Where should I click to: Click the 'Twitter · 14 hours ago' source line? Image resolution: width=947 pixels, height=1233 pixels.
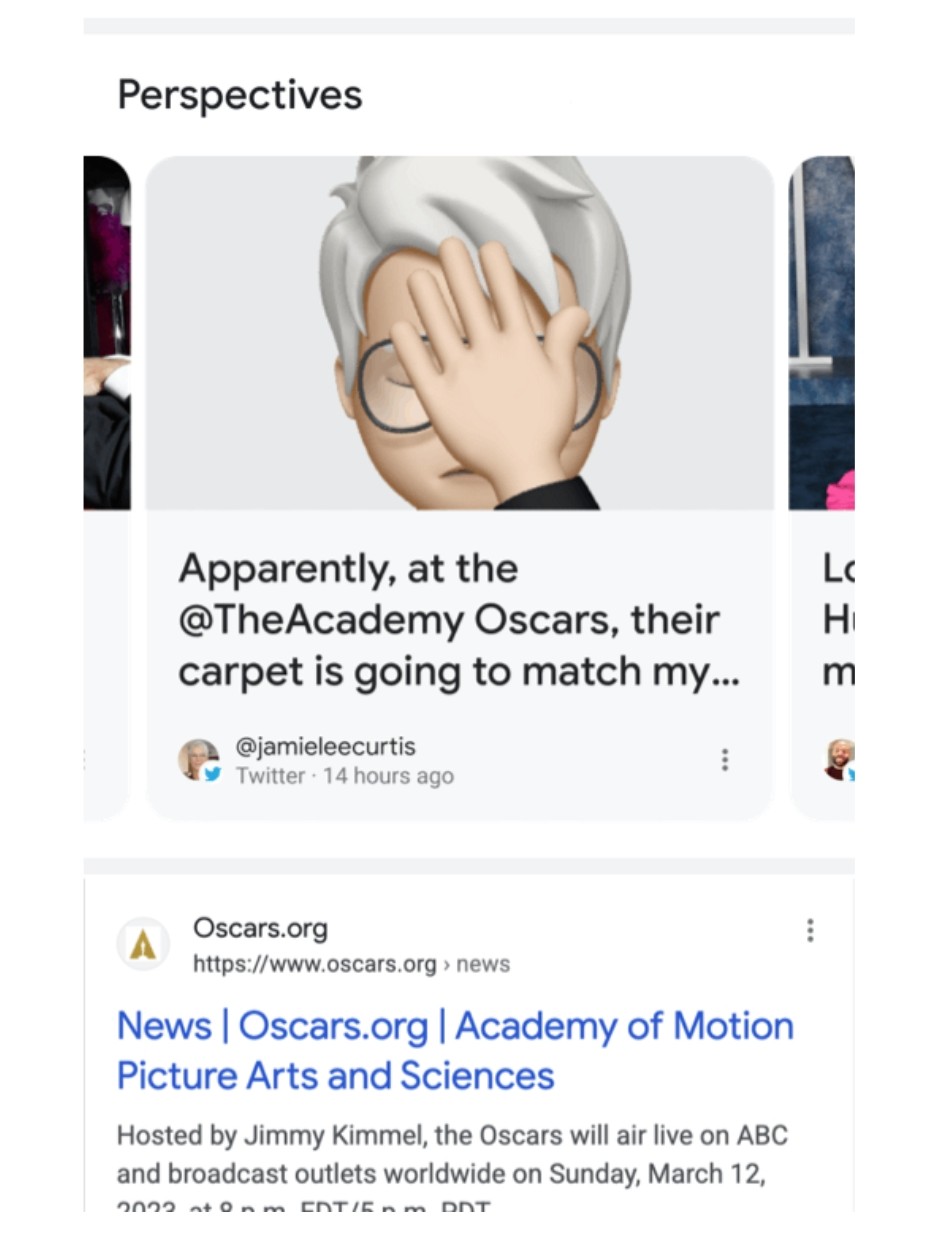tap(344, 776)
